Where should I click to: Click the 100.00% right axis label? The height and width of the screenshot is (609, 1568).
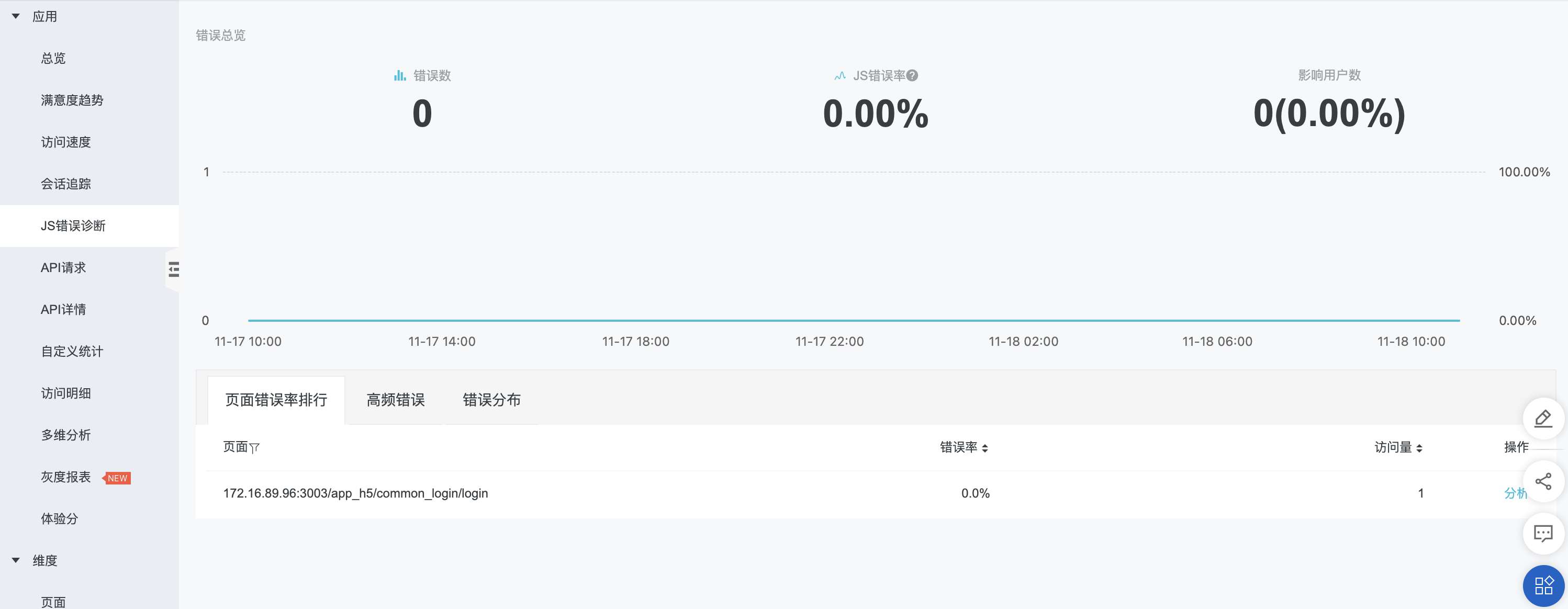coord(1524,172)
